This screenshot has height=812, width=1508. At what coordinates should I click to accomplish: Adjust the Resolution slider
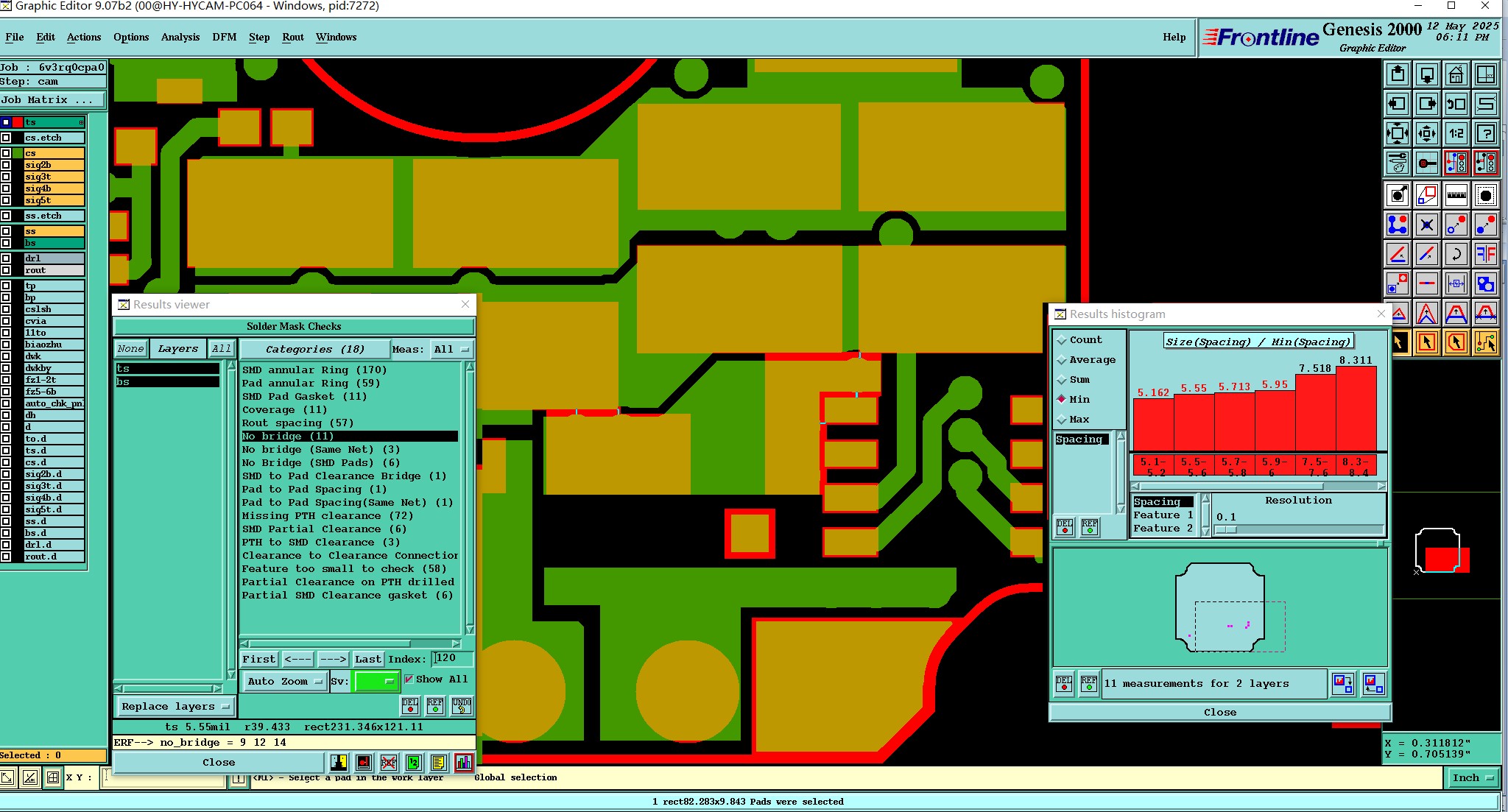pyautogui.click(x=1226, y=530)
